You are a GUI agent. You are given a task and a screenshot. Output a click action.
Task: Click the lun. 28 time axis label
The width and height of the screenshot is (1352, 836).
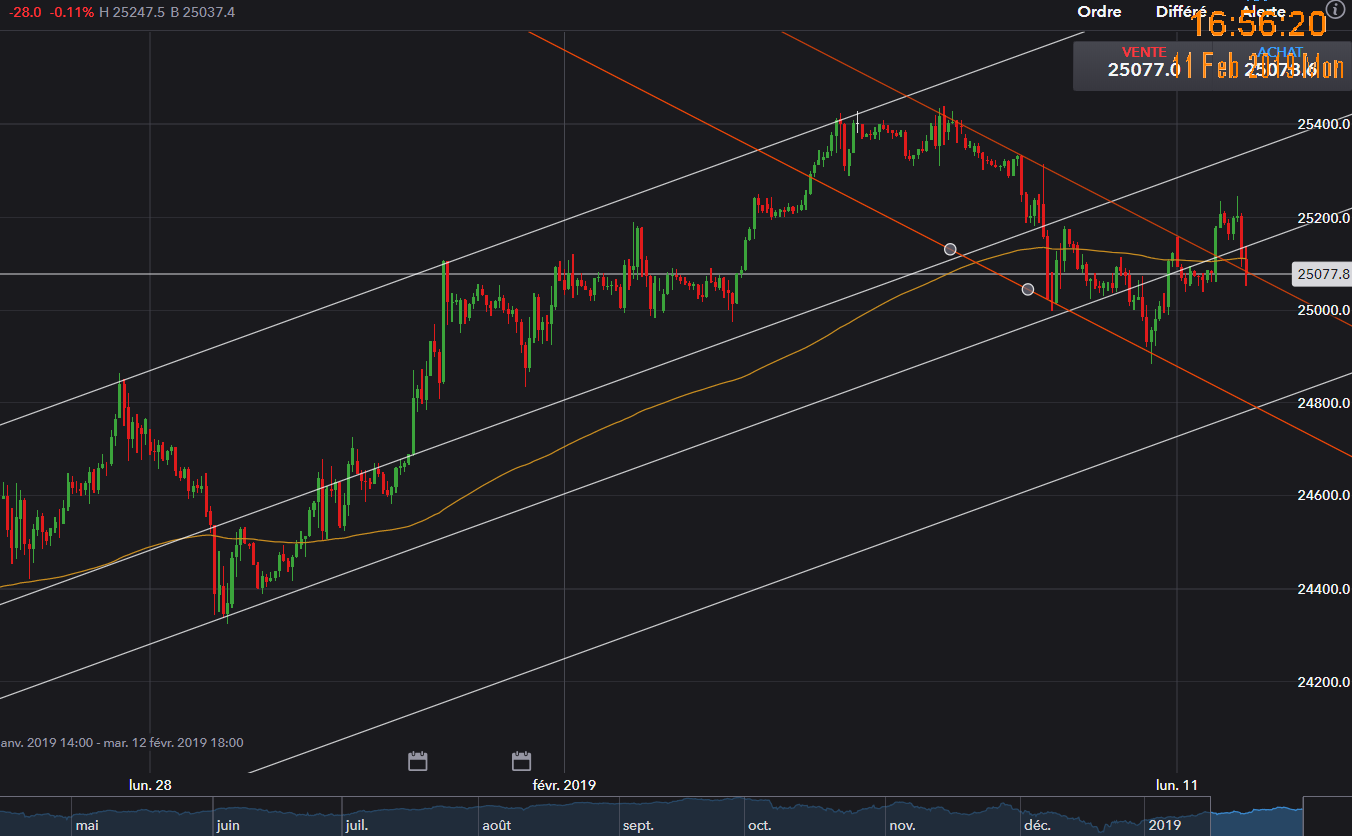pos(150,785)
